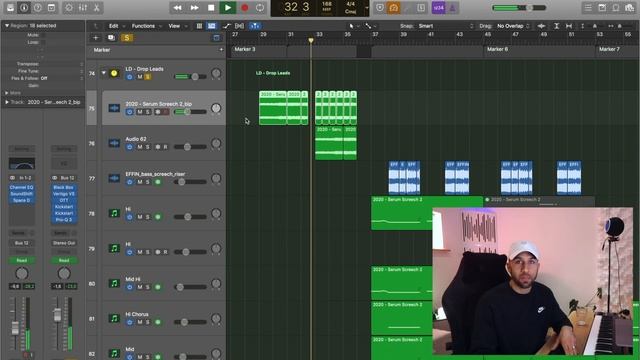640x360 pixels.
Task: Click the LD - Drop Leads track icon
Action: [x=114, y=73]
